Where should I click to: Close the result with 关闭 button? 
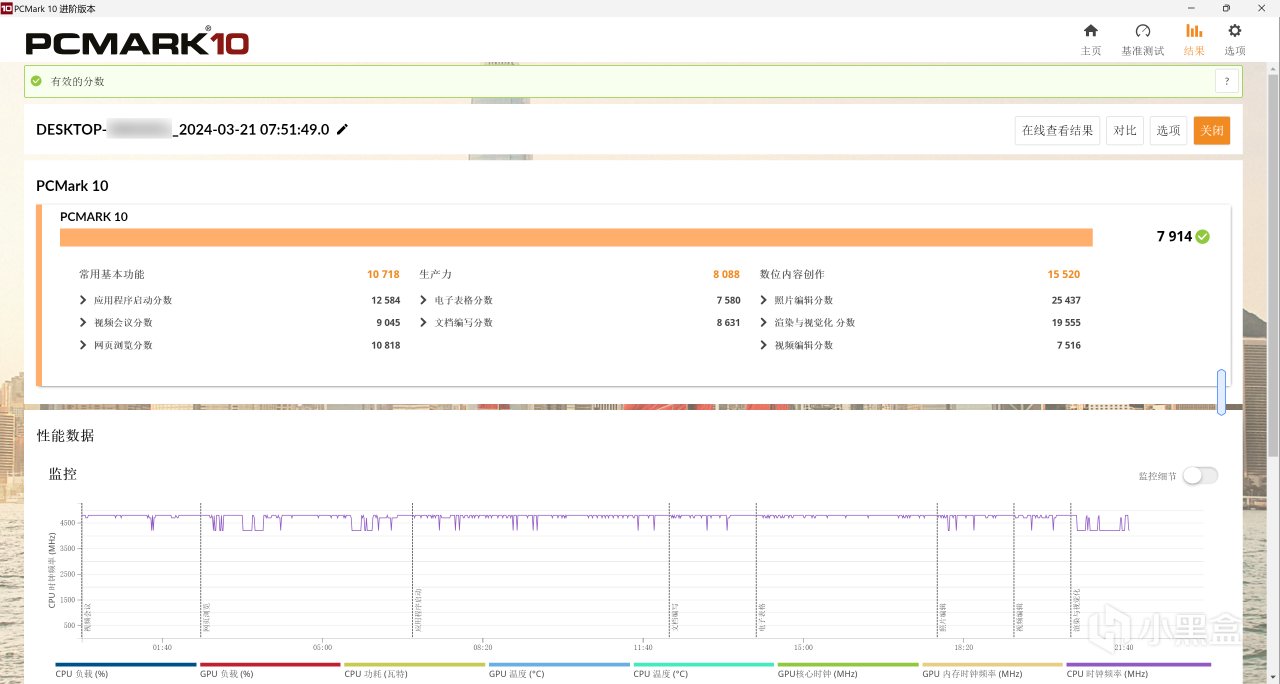click(x=1211, y=130)
